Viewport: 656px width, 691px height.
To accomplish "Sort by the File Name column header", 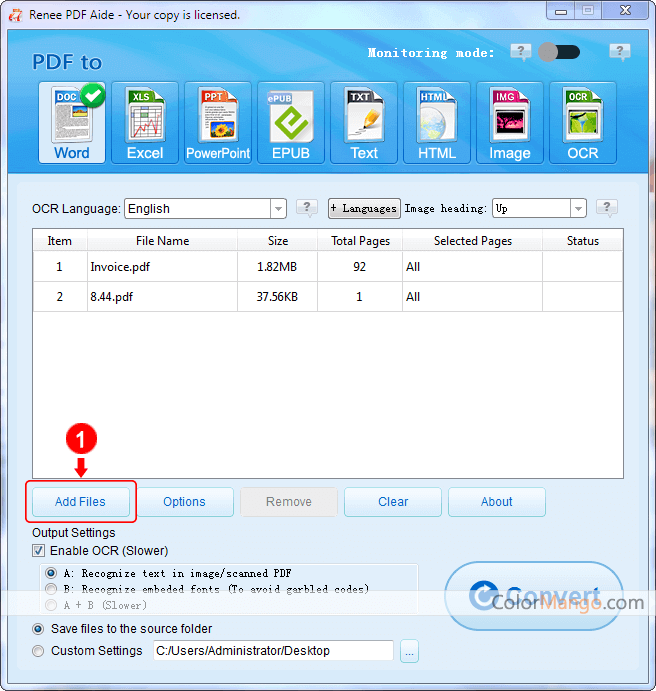I will (163, 241).
